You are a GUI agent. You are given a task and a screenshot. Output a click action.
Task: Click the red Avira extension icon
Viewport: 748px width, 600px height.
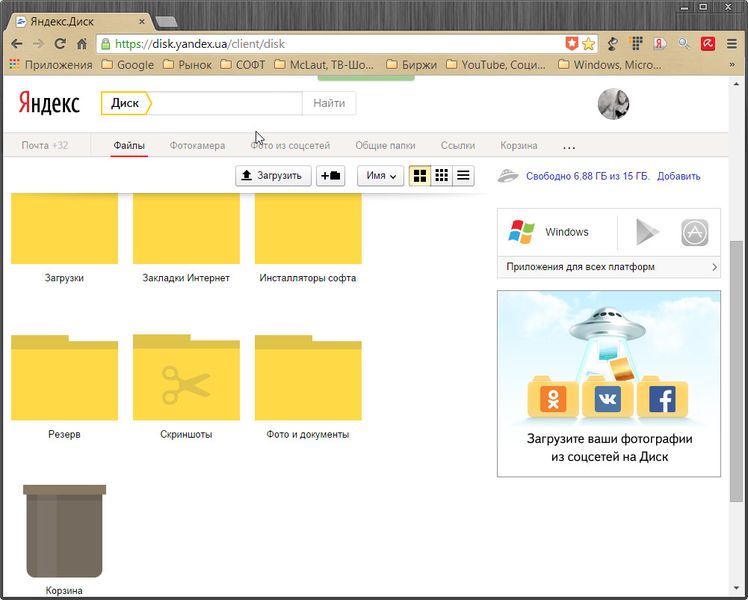point(708,44)
